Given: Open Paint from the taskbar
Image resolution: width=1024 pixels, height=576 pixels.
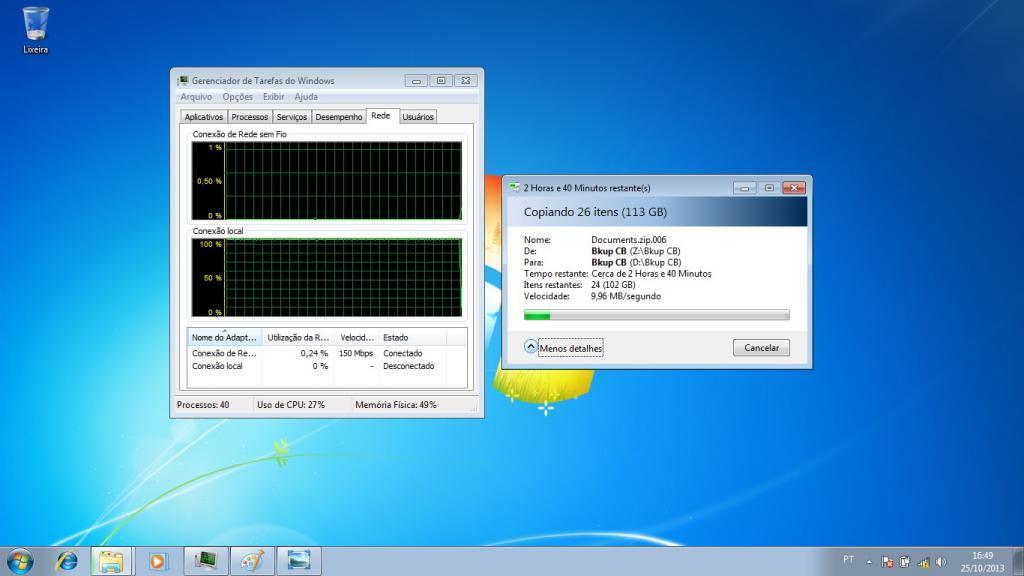Looking at the screenshot, I should tap(252, 561).
